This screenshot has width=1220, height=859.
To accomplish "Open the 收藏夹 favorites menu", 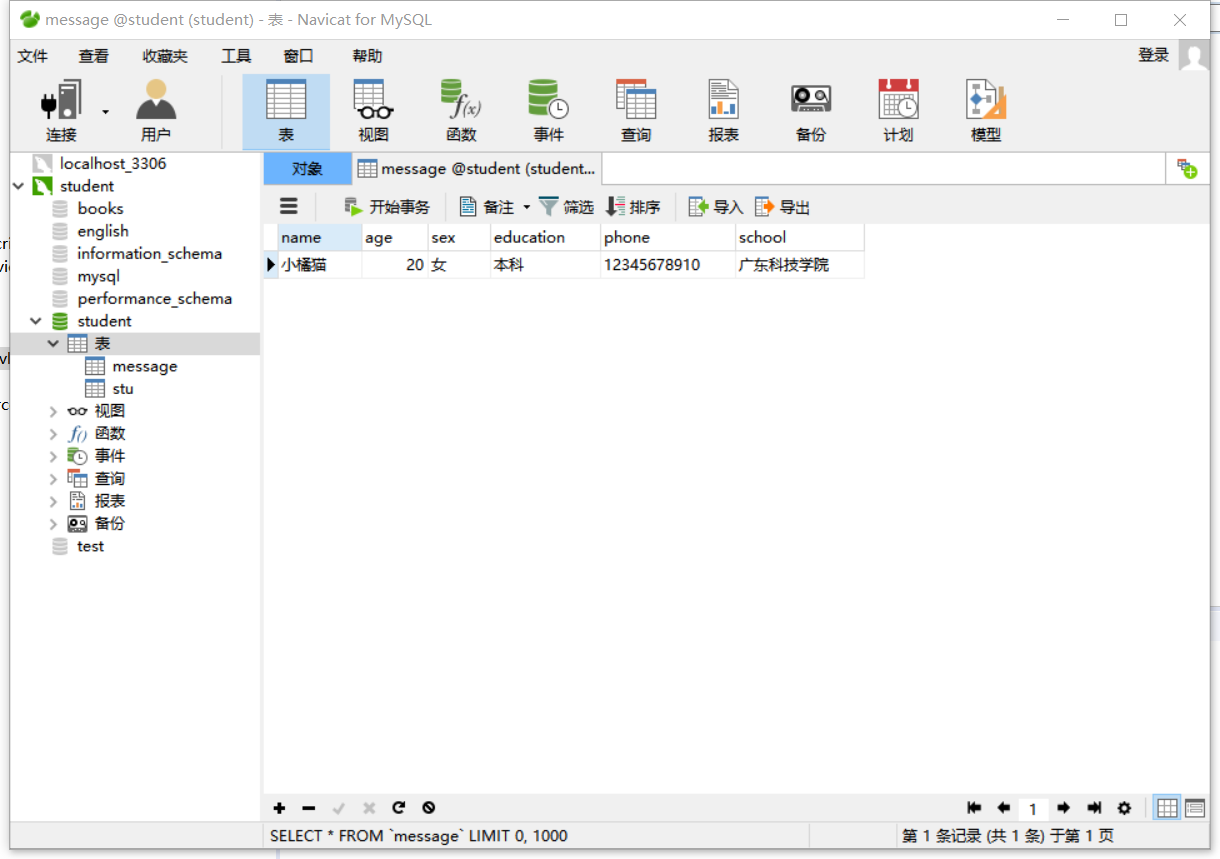I will [x=165, y=56].
